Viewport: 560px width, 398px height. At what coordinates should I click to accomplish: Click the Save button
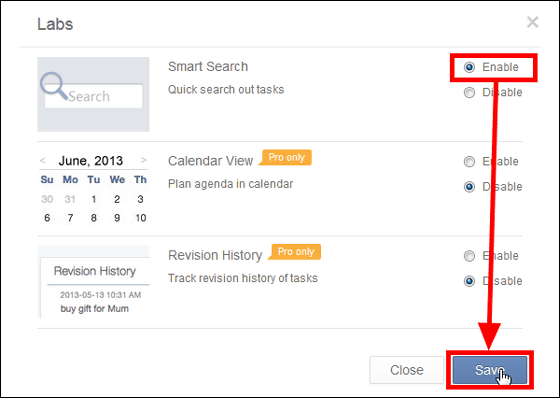pyautogui.click(x=490, y=370)
